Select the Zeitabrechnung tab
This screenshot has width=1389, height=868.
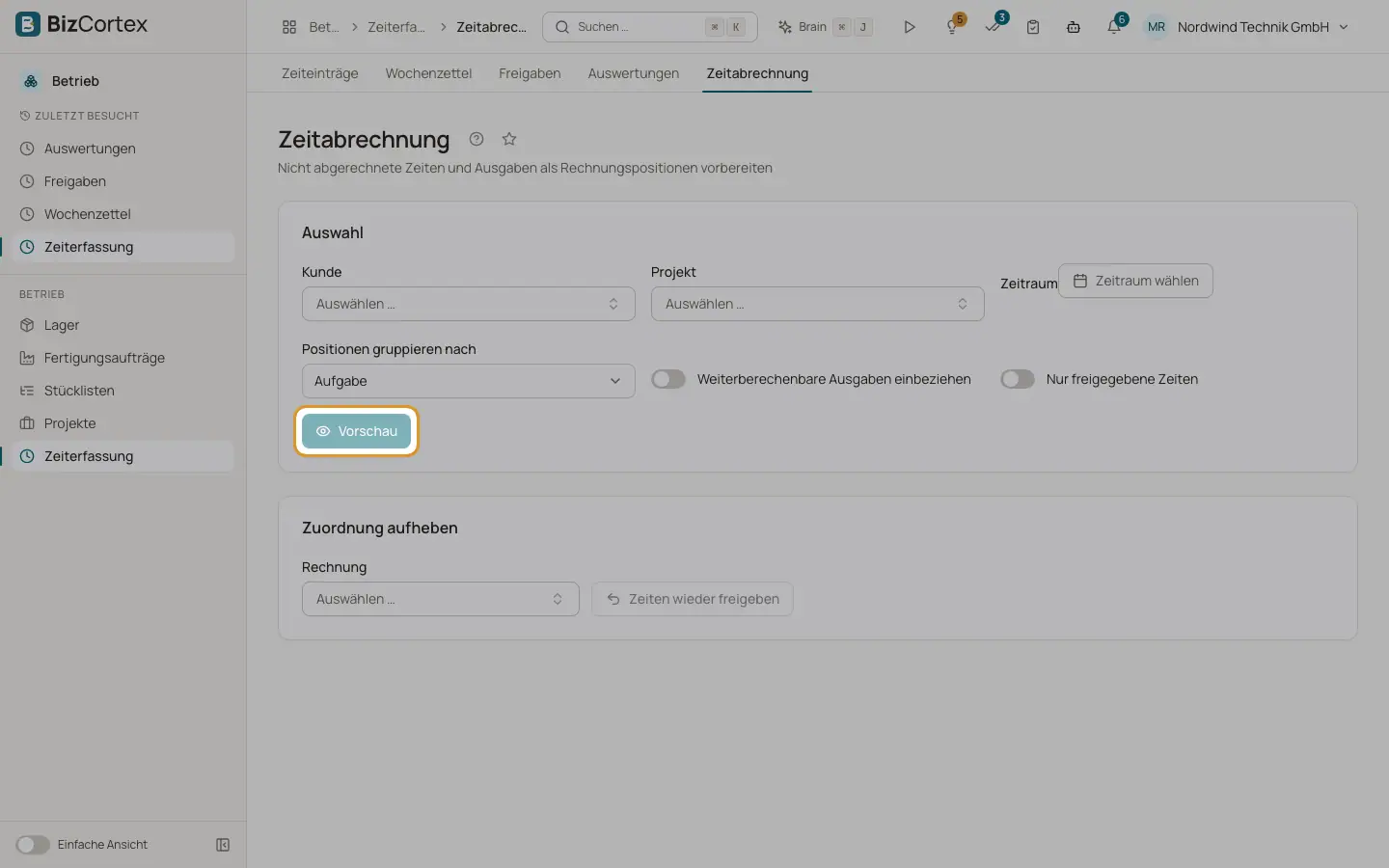click(x=757, y=73)
